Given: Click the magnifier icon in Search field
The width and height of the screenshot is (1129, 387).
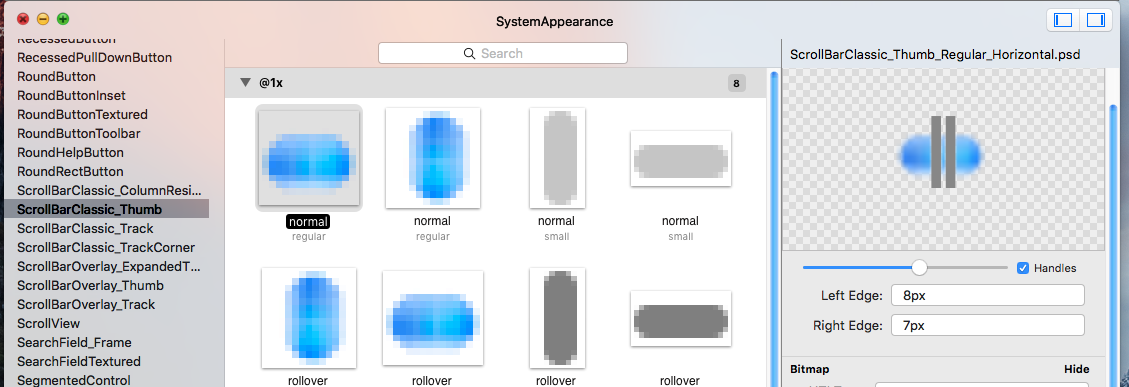Looking at the screenshot, I should pos(469,53).
